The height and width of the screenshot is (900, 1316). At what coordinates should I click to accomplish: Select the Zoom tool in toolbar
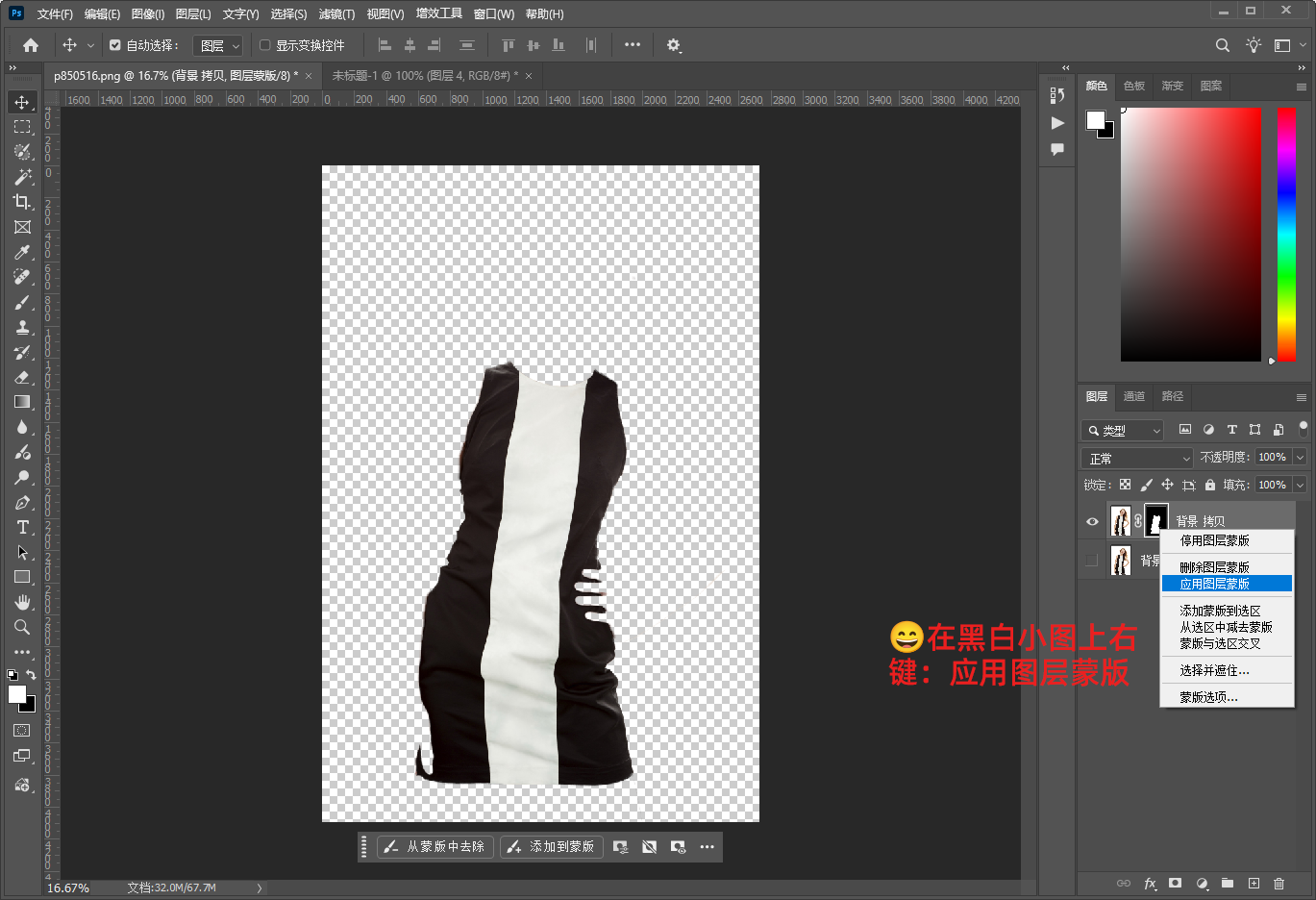click(22, 627)
